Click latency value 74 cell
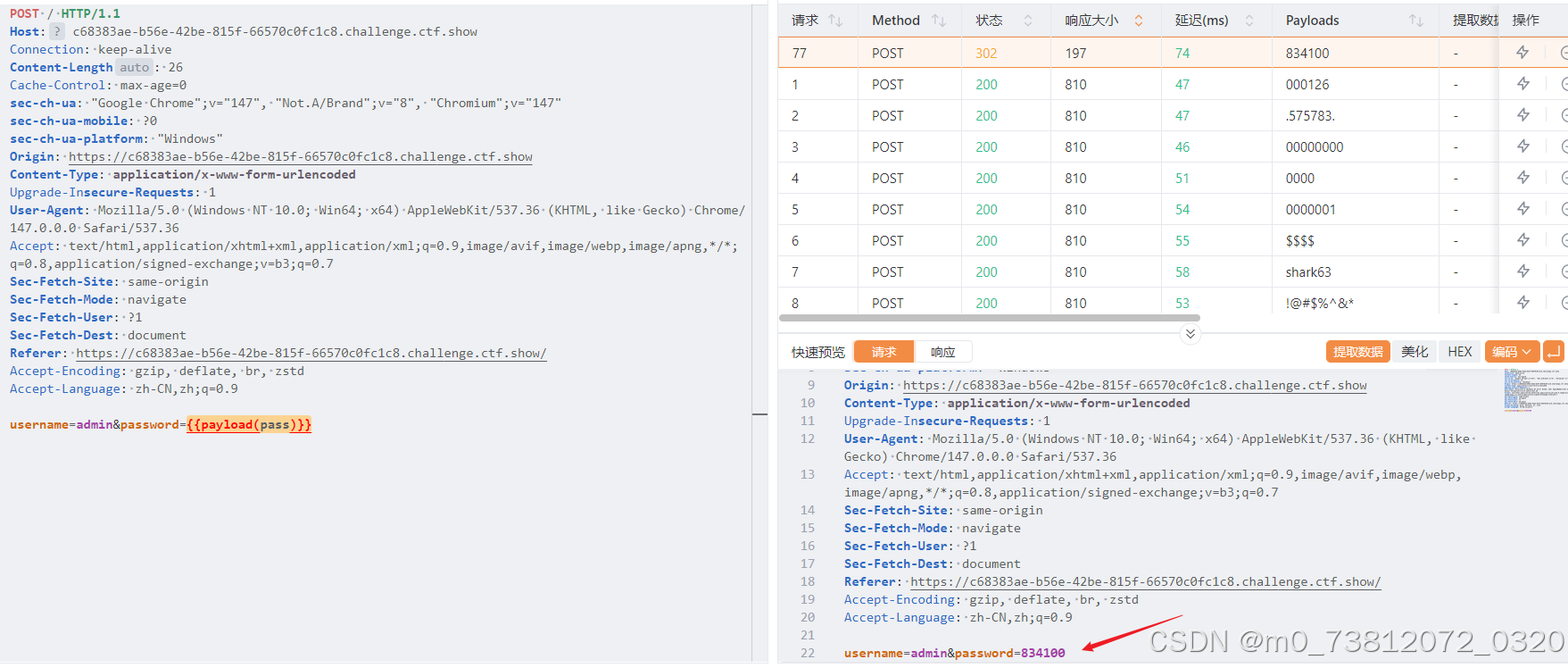1568x668 pixels. 1182,53
